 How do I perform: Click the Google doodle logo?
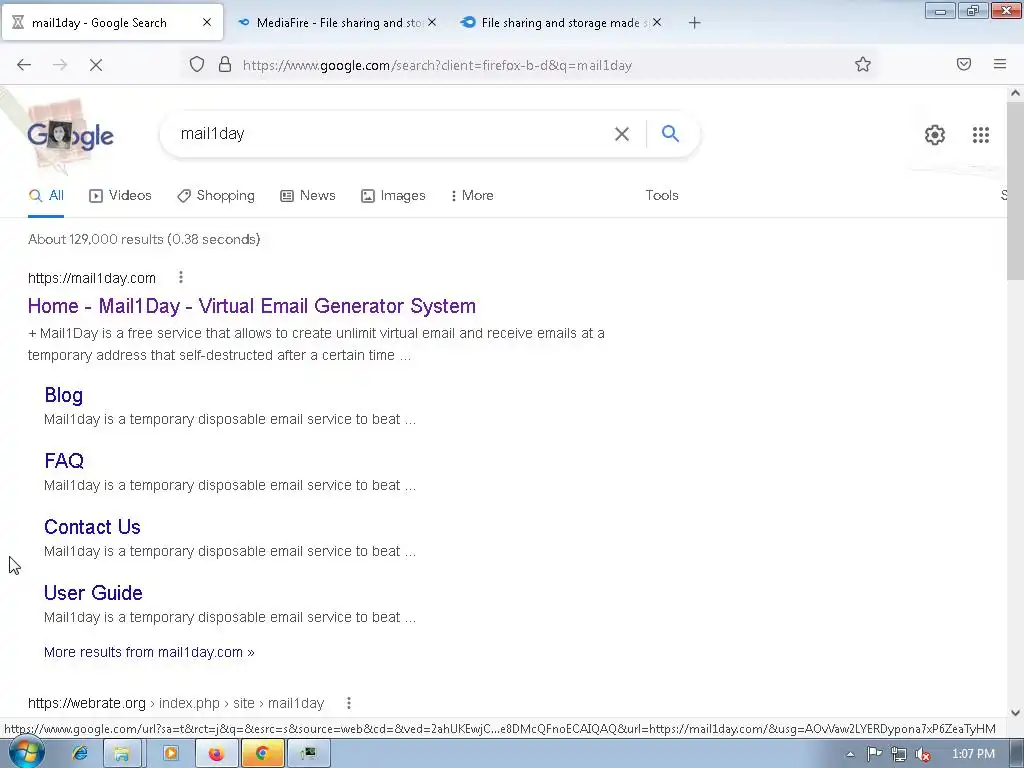pyautogui.click(x=71, y=135)
